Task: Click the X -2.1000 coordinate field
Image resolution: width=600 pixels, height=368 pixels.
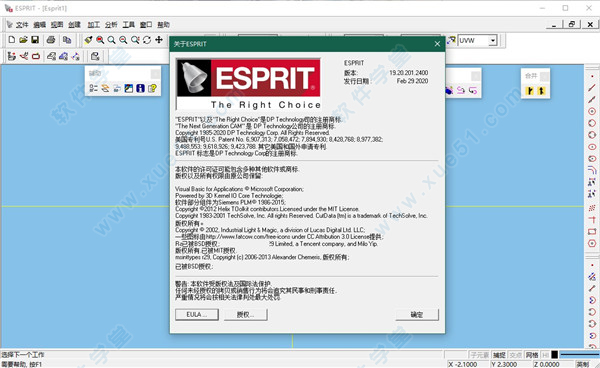Action: tap(468, 364)
